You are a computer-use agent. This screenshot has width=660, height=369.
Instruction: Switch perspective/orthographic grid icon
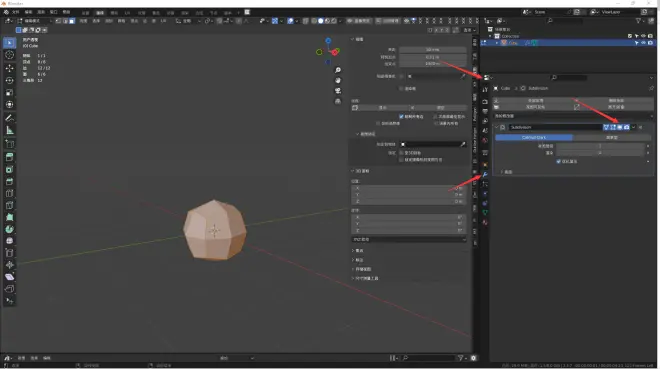(338, 101)
